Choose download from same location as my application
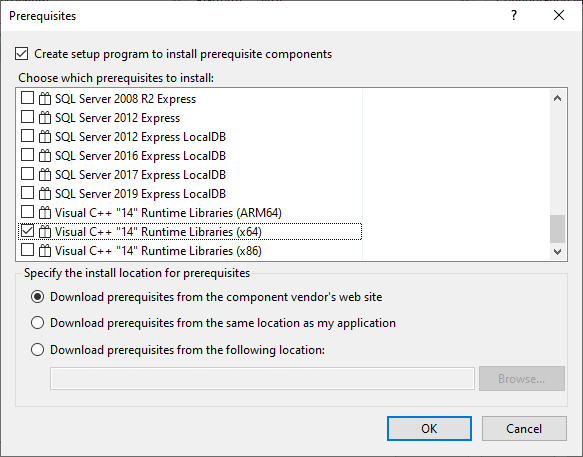583x457 pixels. tap(38, 323)
